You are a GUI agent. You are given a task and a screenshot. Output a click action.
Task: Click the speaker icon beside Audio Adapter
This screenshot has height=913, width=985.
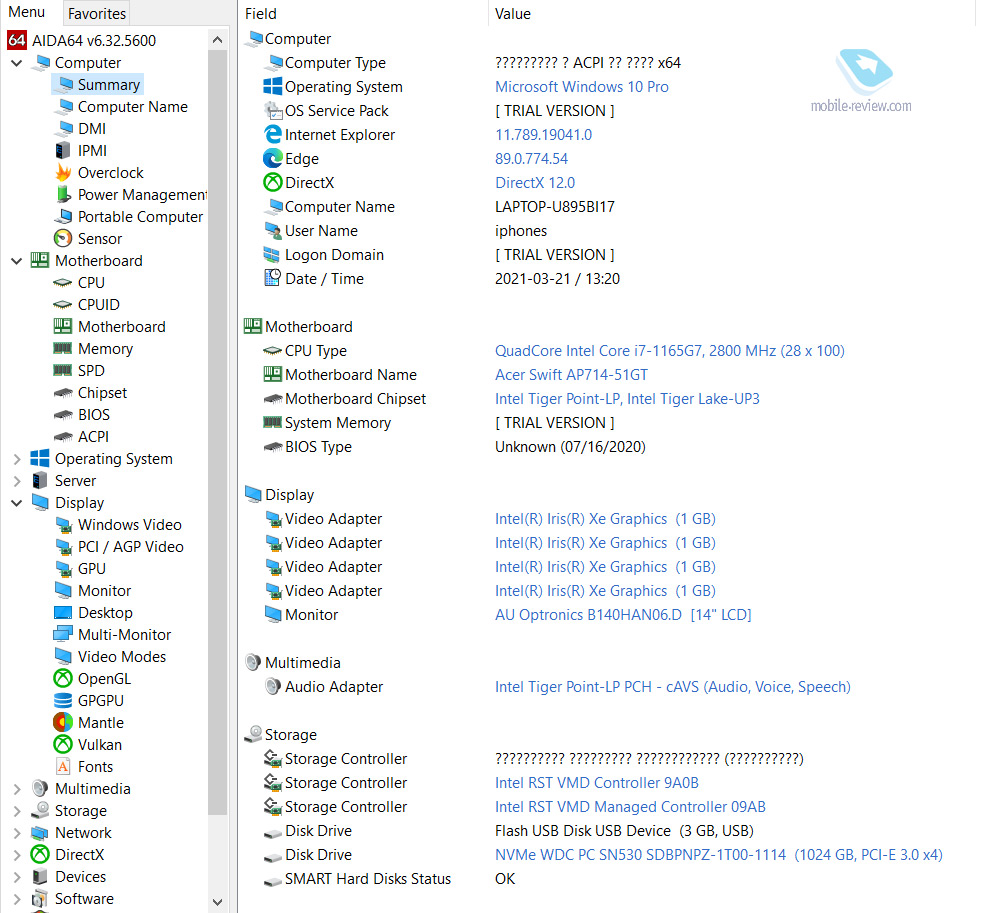273,686
